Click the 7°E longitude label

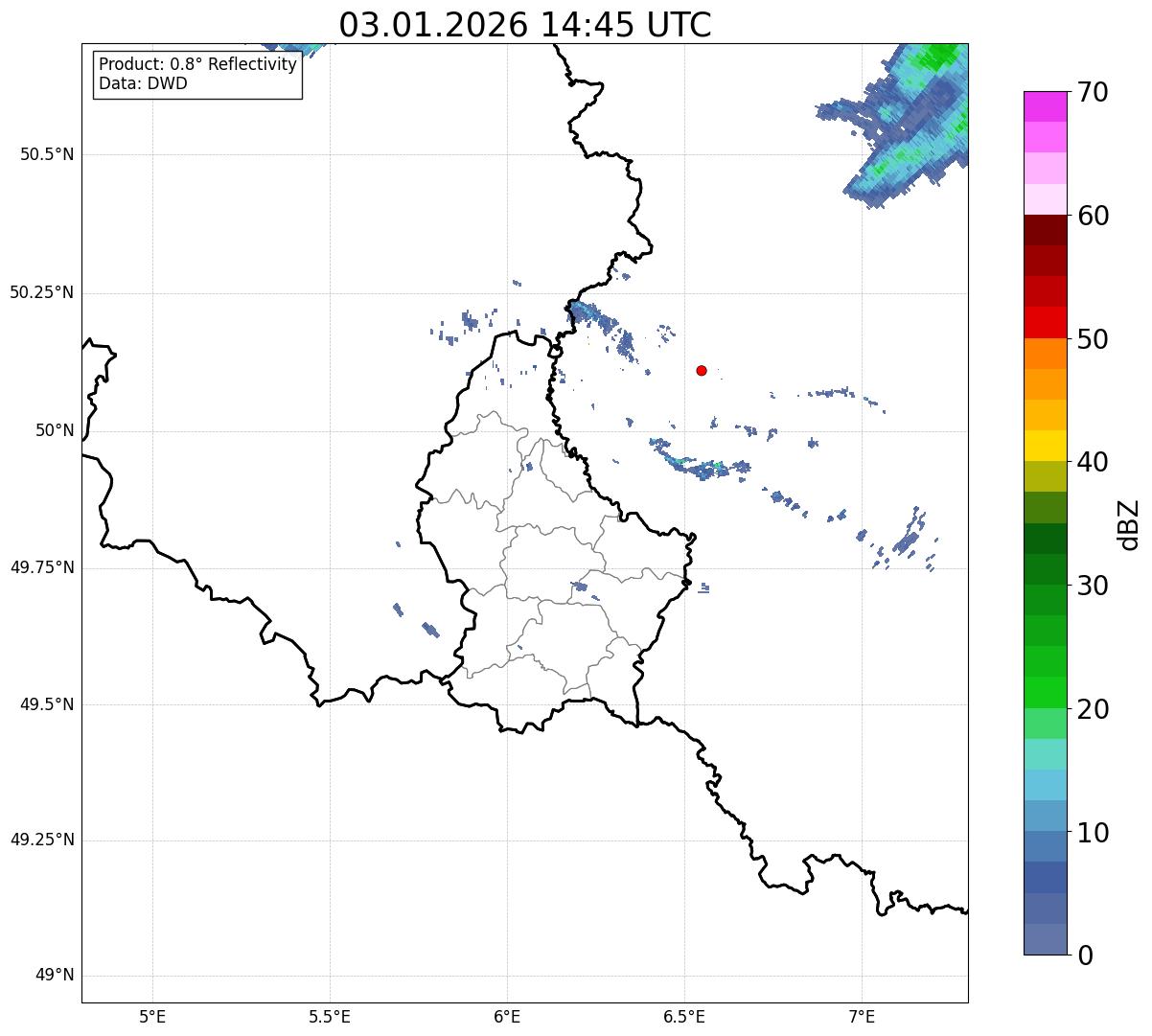862,1016
